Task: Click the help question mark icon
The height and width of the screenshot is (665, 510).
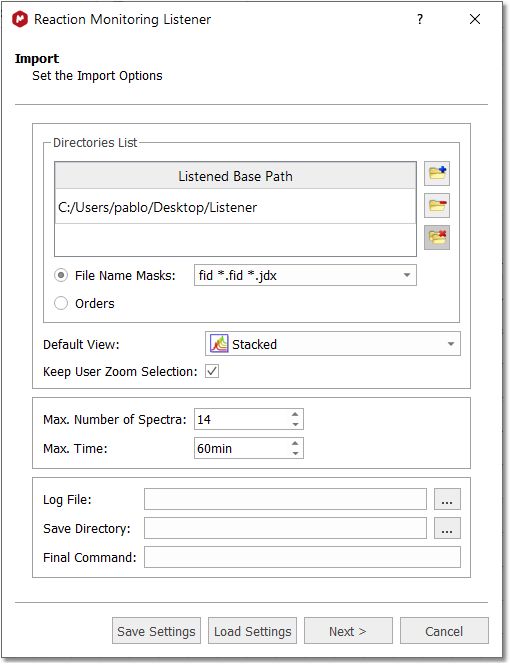Action: tap(420, 19)
